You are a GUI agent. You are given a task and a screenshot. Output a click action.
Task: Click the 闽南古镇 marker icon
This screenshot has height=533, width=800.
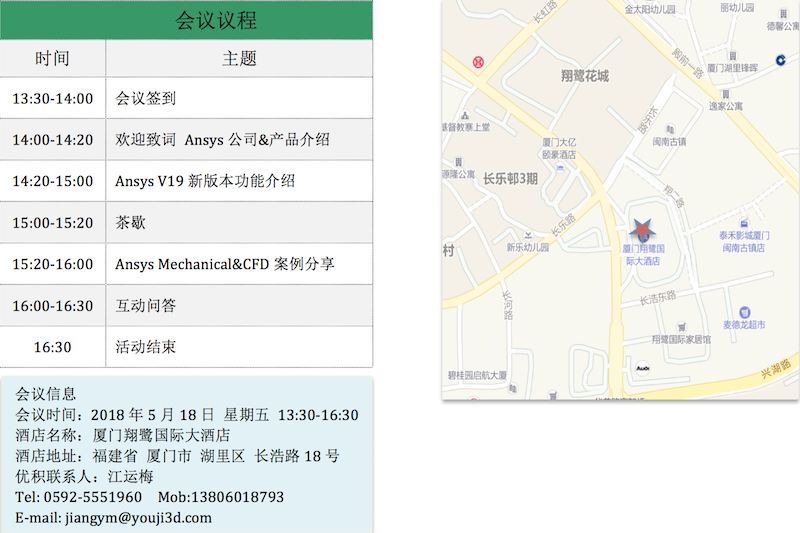[x=670, y=130]
